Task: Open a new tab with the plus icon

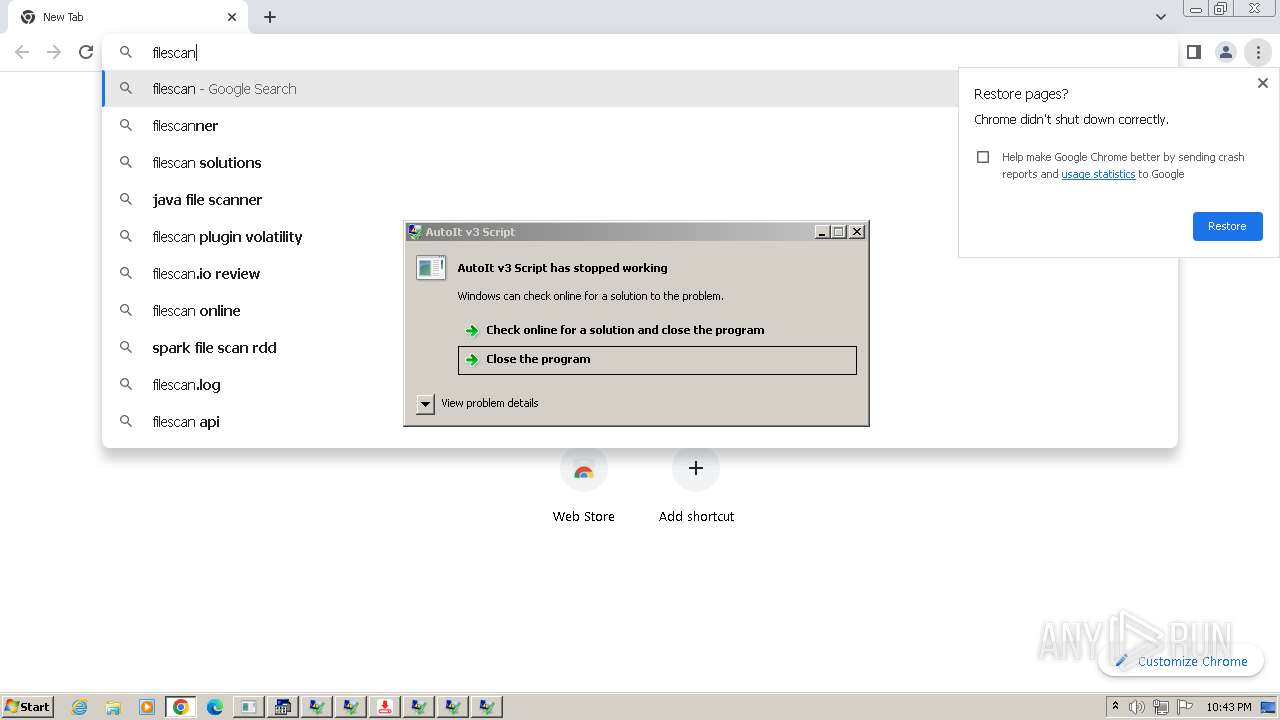Action: [270, 17]
